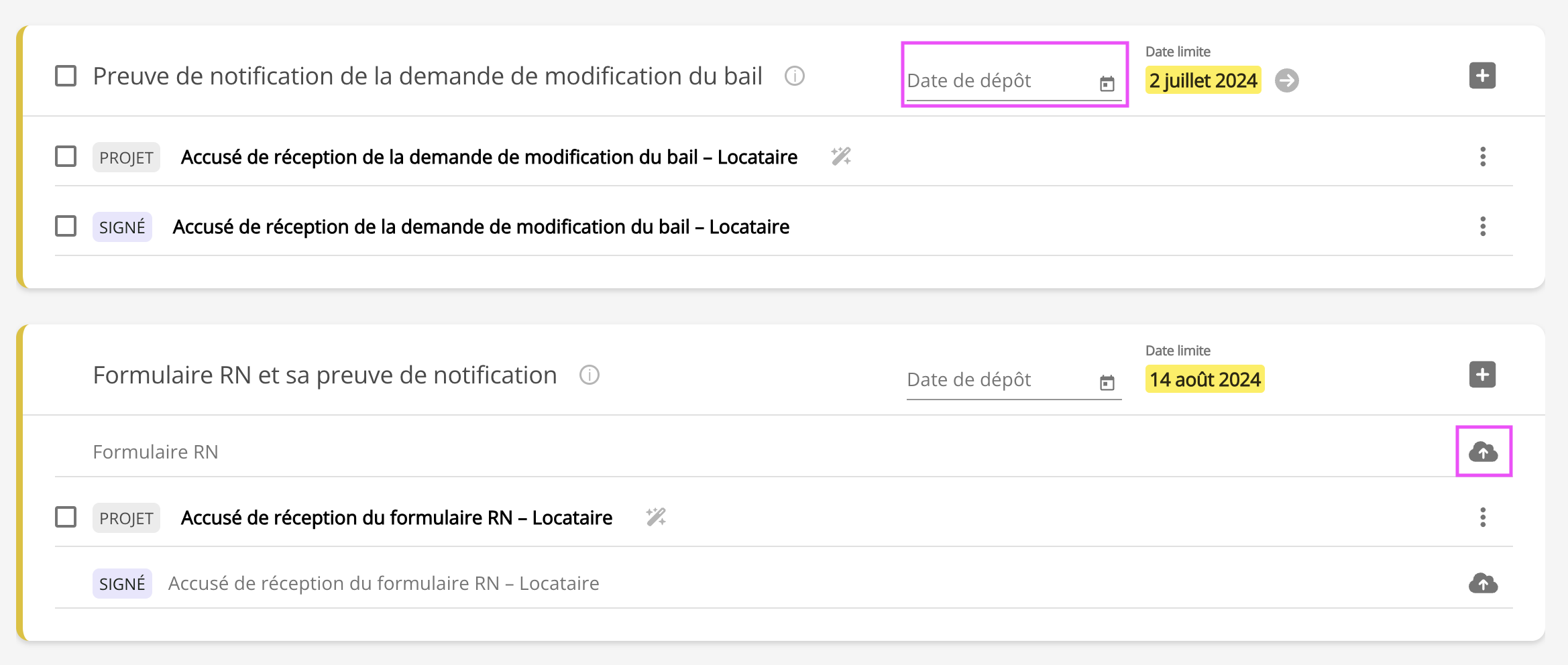This screenshot has height=665, width=1568.
Task: Click the plus button in the Preuve de notification card
Action: (1482, 76)
